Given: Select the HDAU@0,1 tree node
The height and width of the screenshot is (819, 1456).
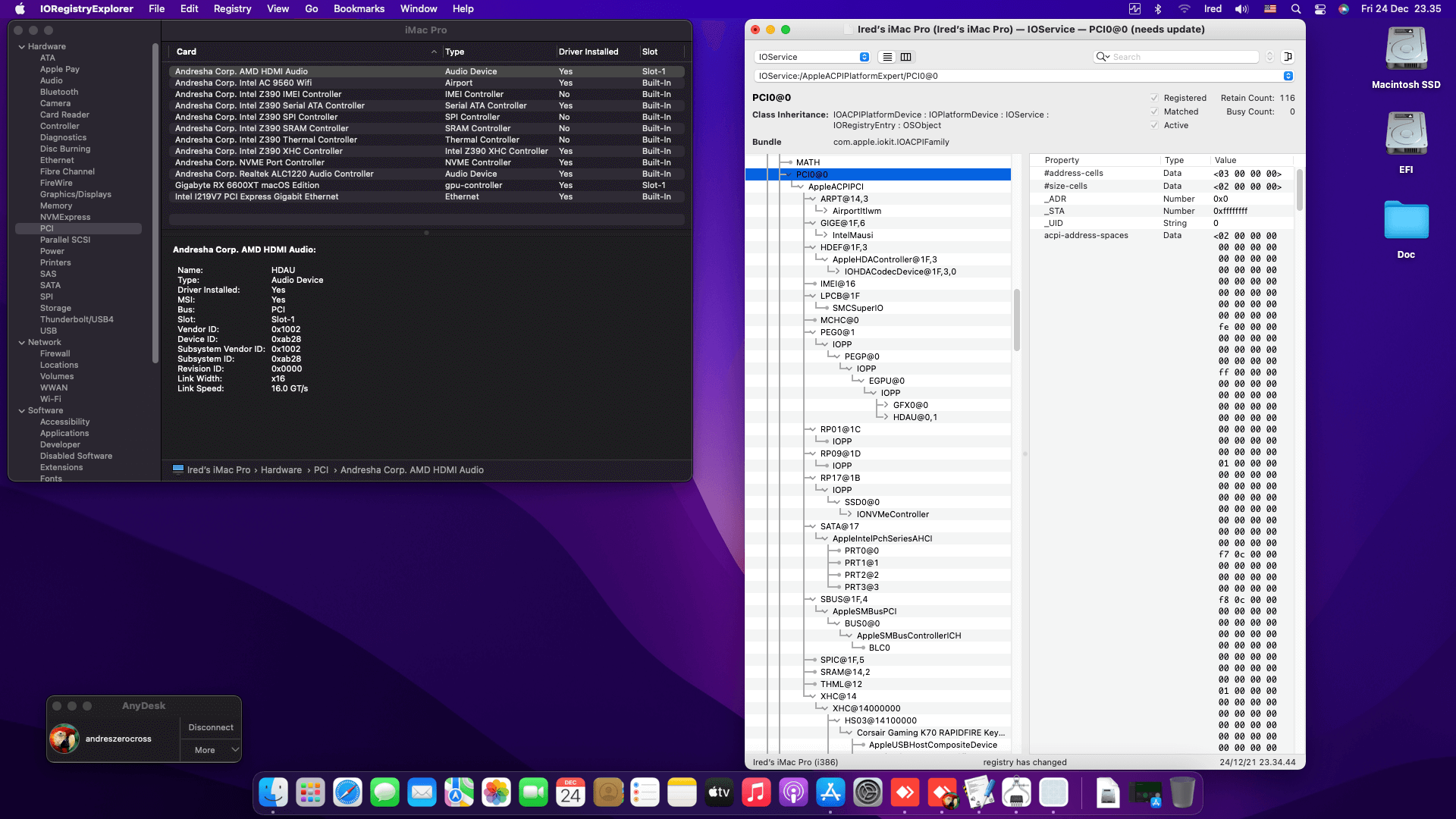Looking at the screenshot, I should (915, 418).
